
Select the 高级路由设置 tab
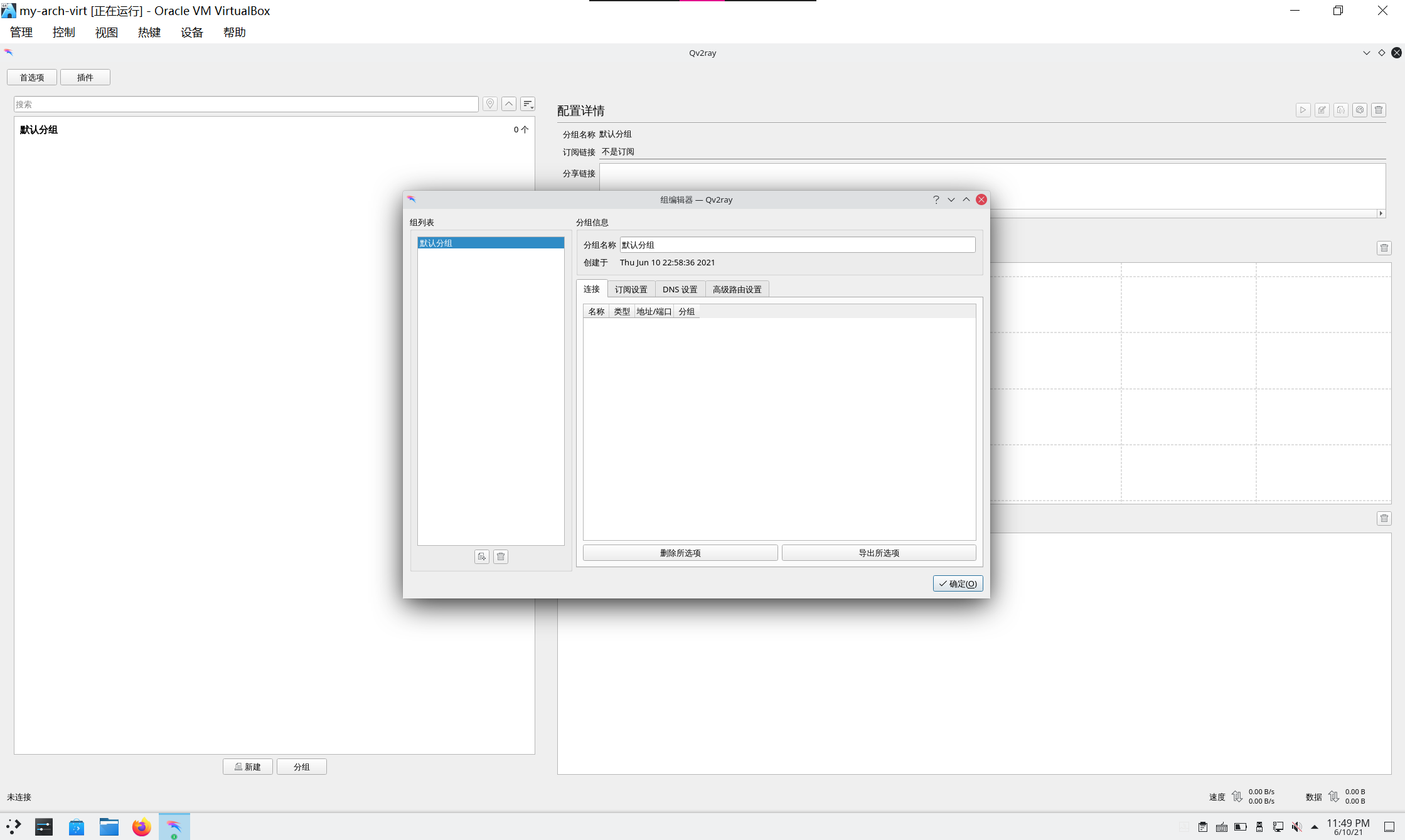pos(737,289)
